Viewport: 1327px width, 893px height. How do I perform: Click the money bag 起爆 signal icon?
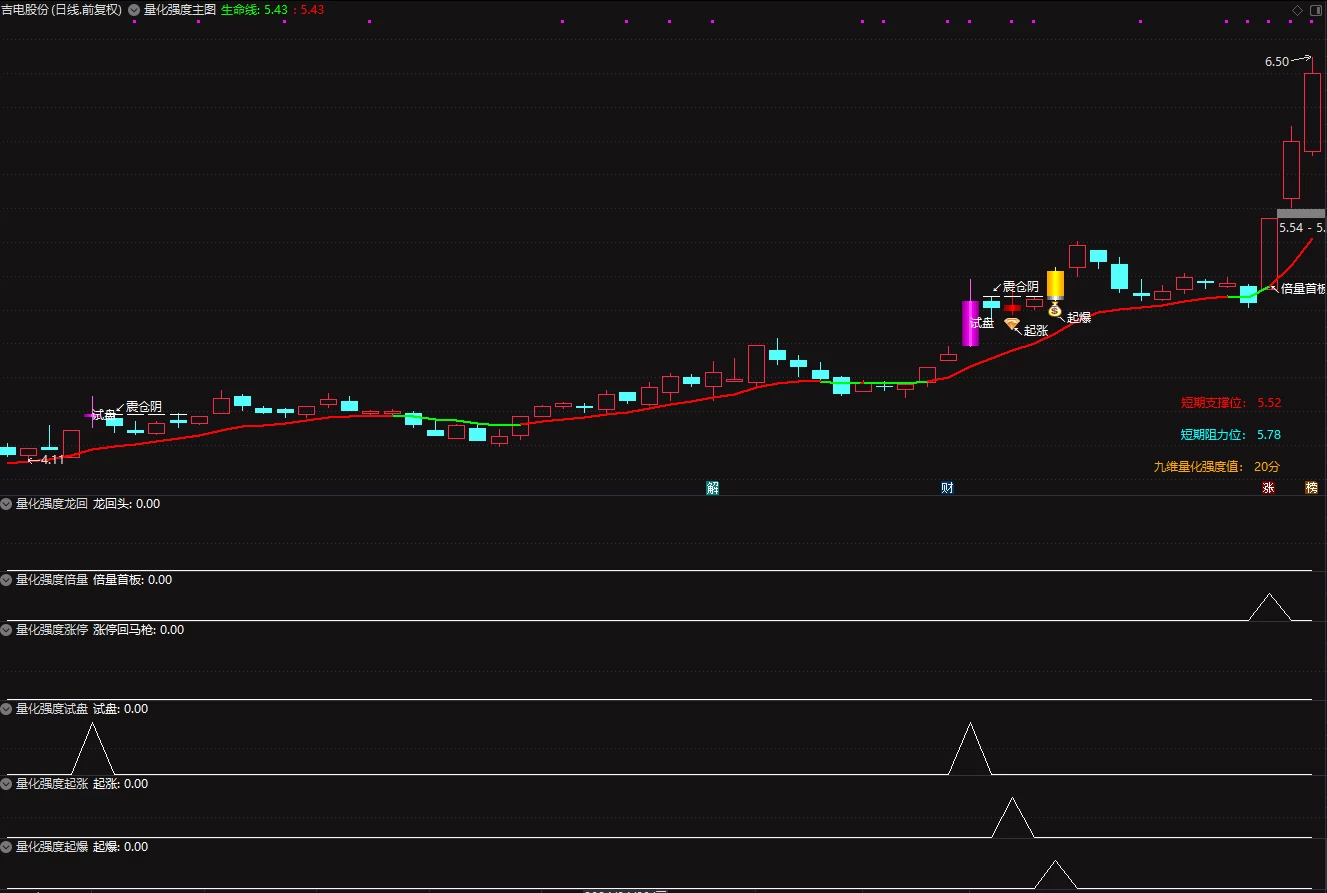1055,311
